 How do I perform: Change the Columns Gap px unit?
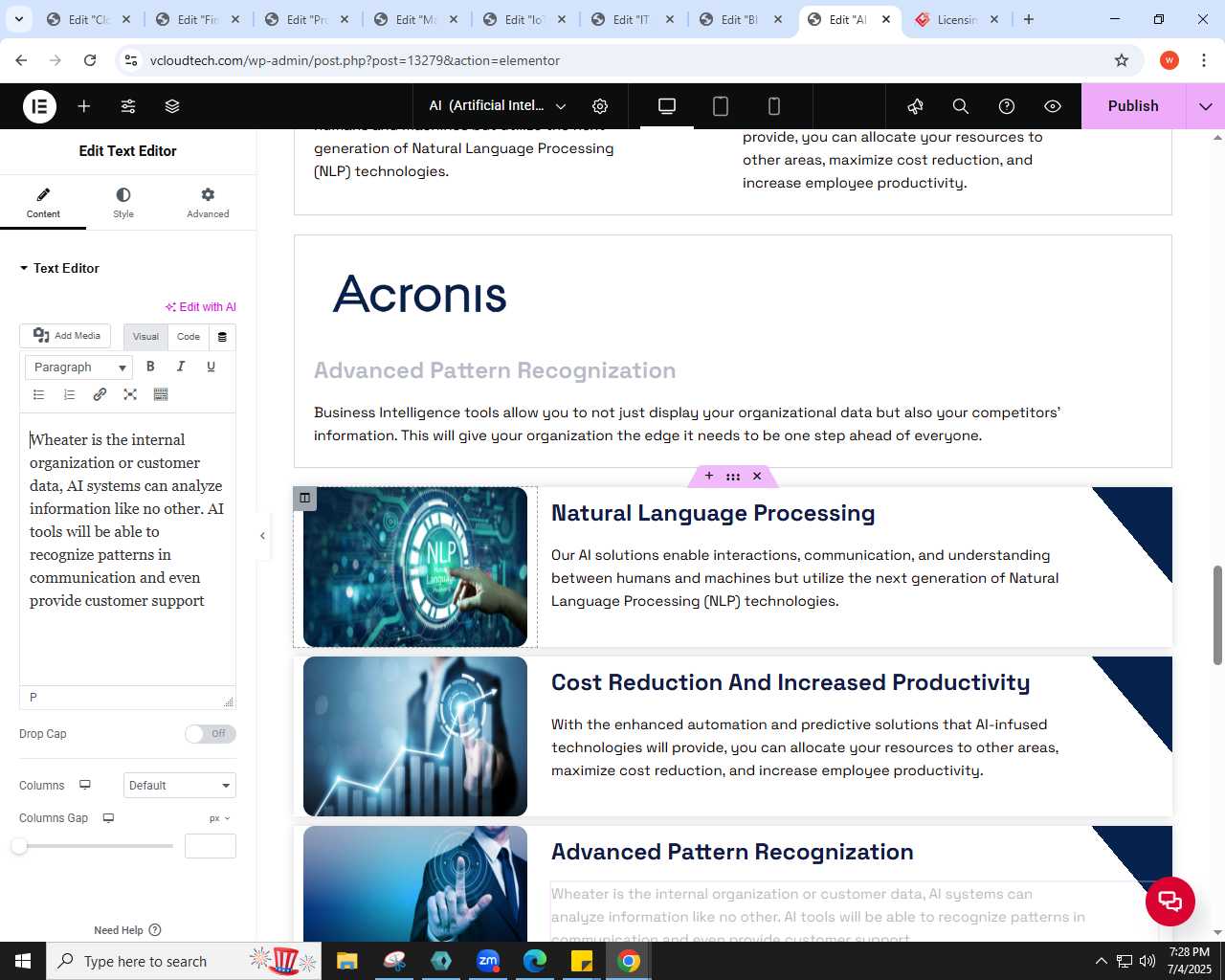tap(220, 818)
